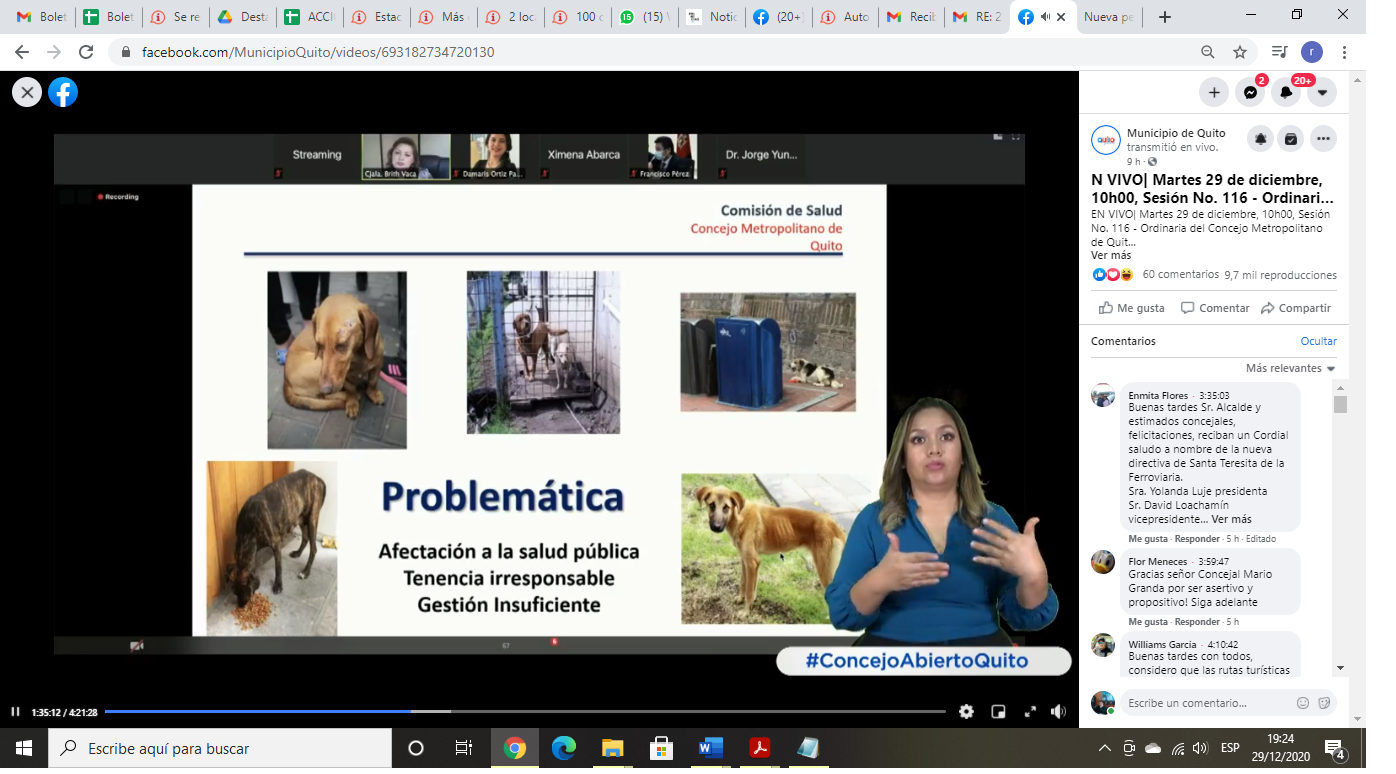Expand the description with Ver más
This screenshot has width=1396, height=774.
coord(1111,255)
